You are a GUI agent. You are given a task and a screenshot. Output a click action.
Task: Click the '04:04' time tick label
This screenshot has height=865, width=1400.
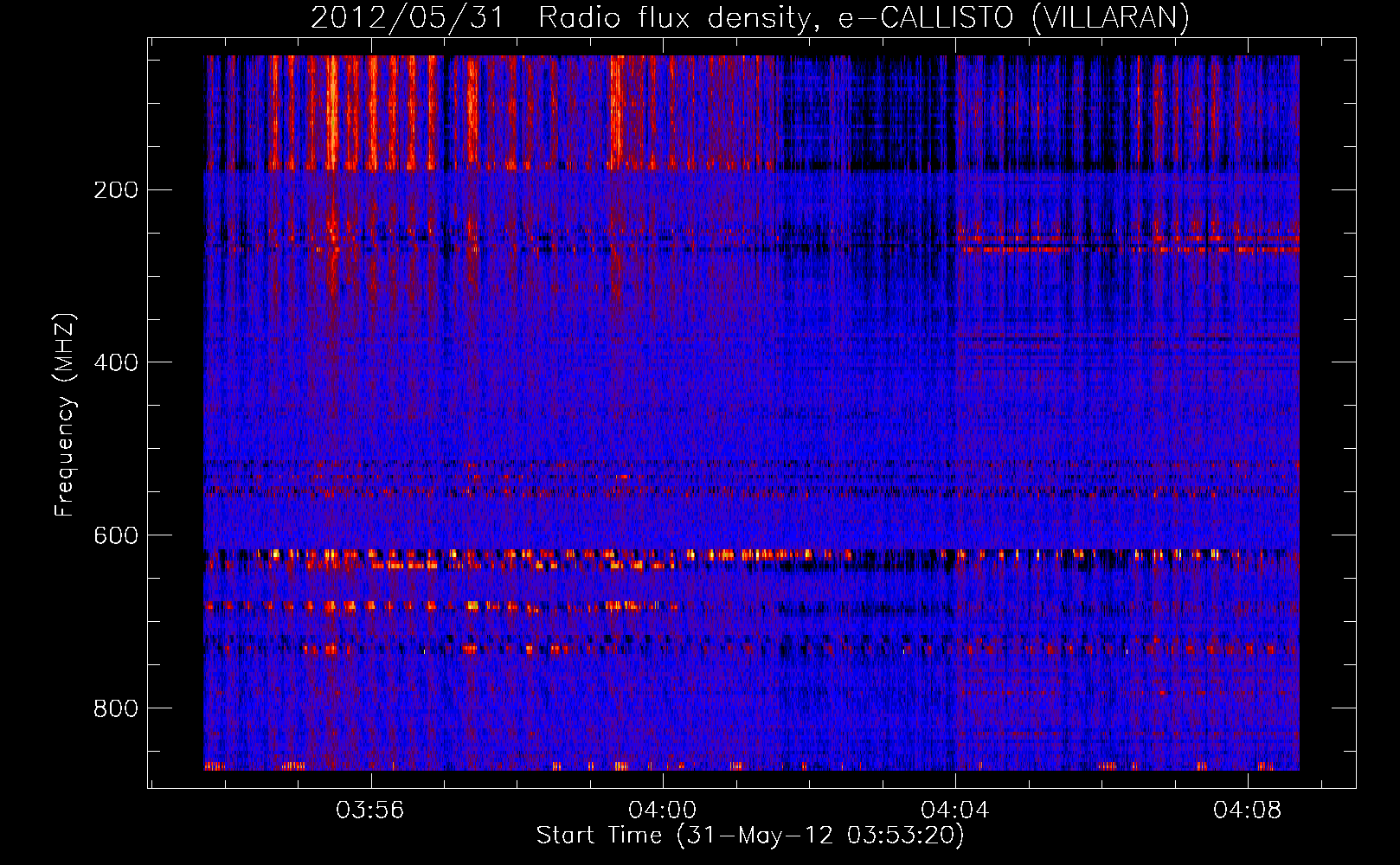(x=955, y=810)
